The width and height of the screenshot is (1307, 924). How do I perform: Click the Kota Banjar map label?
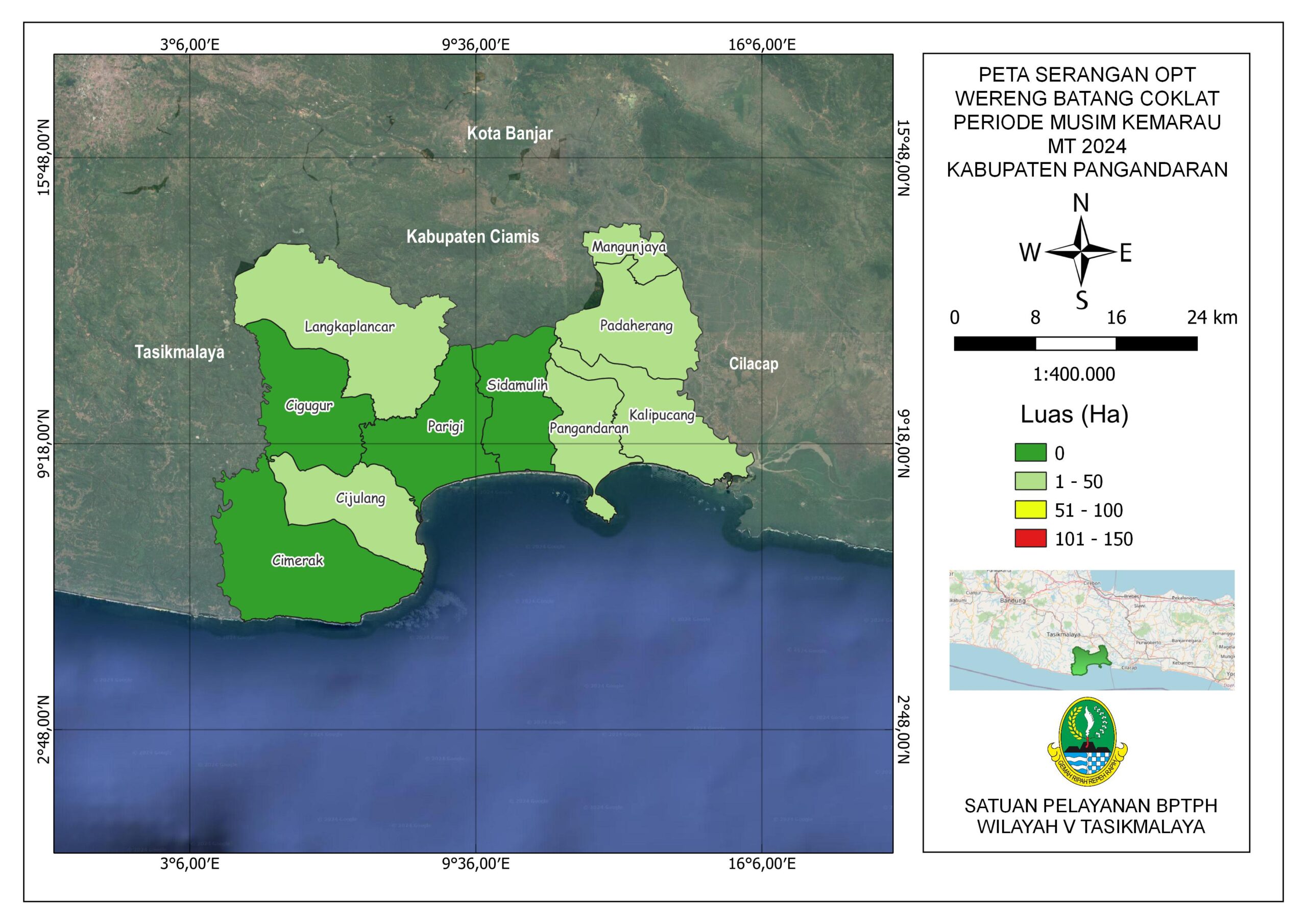pyautogui.click(x=510, y=133)
